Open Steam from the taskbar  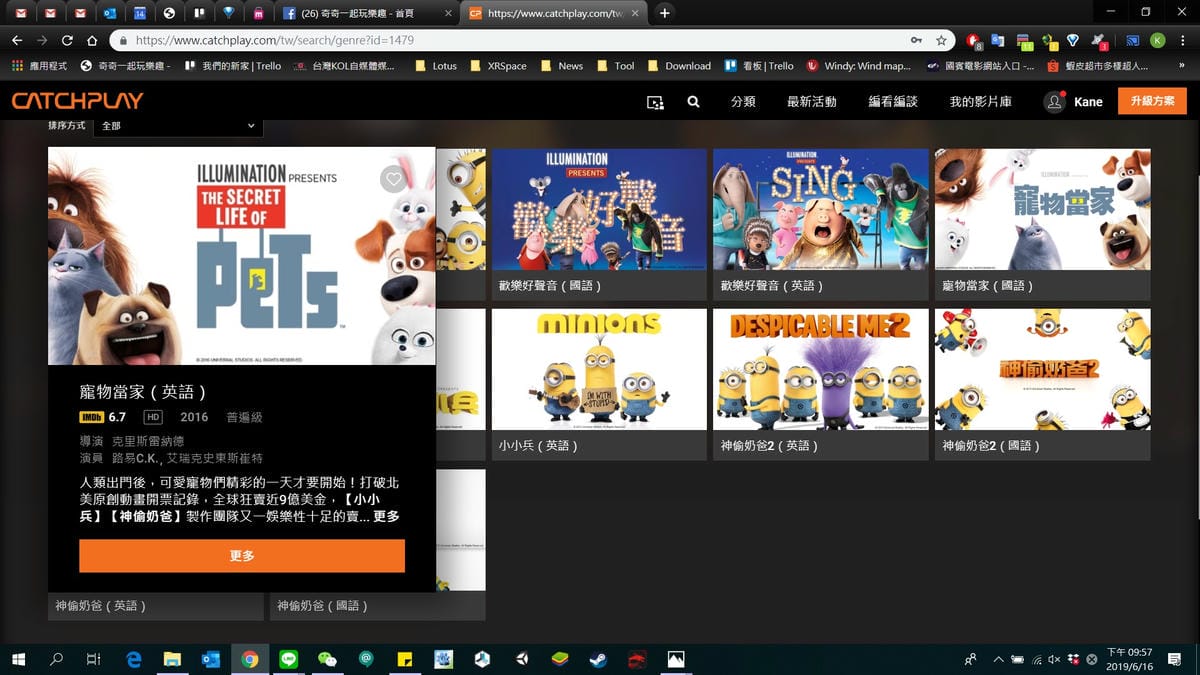click(x=598, y=660)
